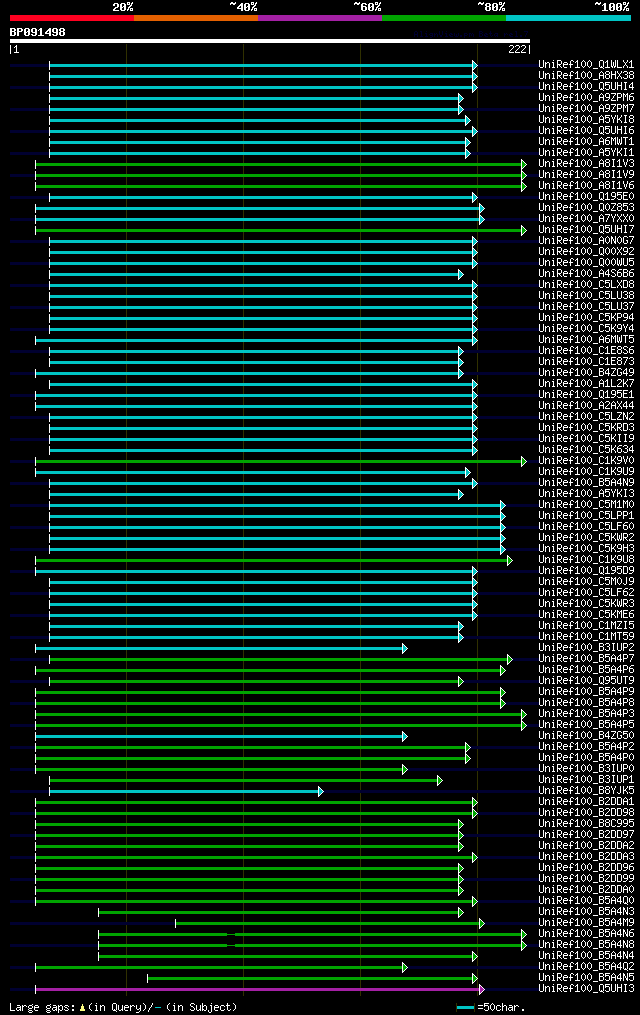Viewport: 640px width, 1015px height.
Task: Select the UniRef100_B2DDA1 label
Action: click(586, 802)
